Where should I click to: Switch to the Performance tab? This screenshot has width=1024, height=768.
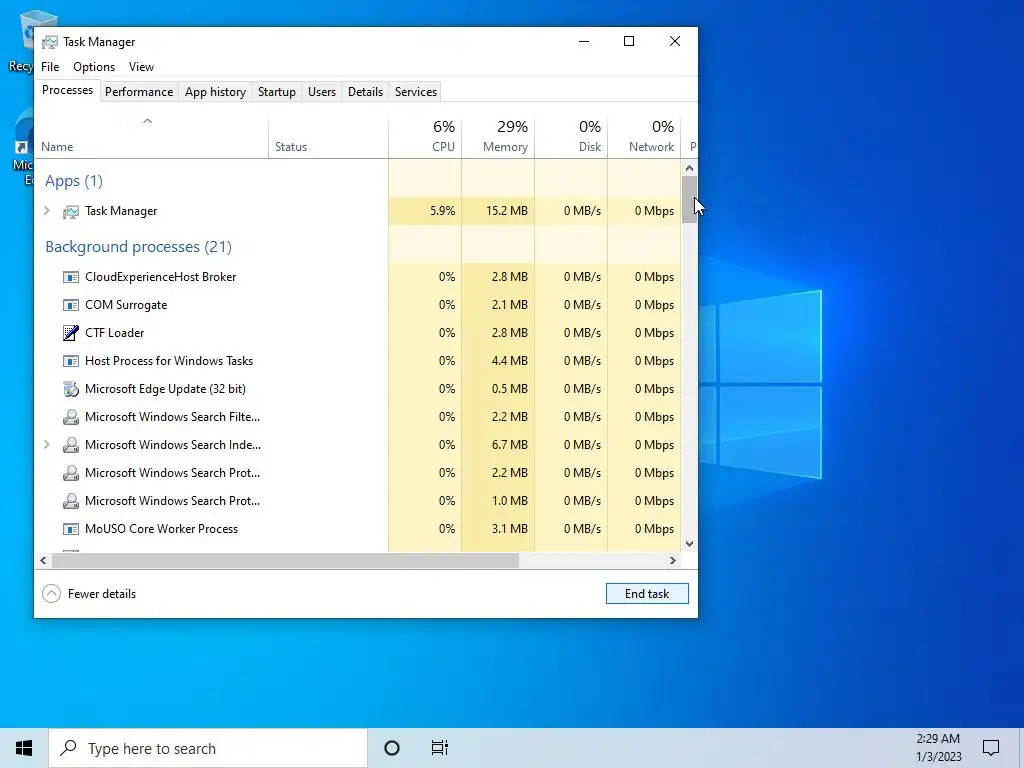point(139,92)
